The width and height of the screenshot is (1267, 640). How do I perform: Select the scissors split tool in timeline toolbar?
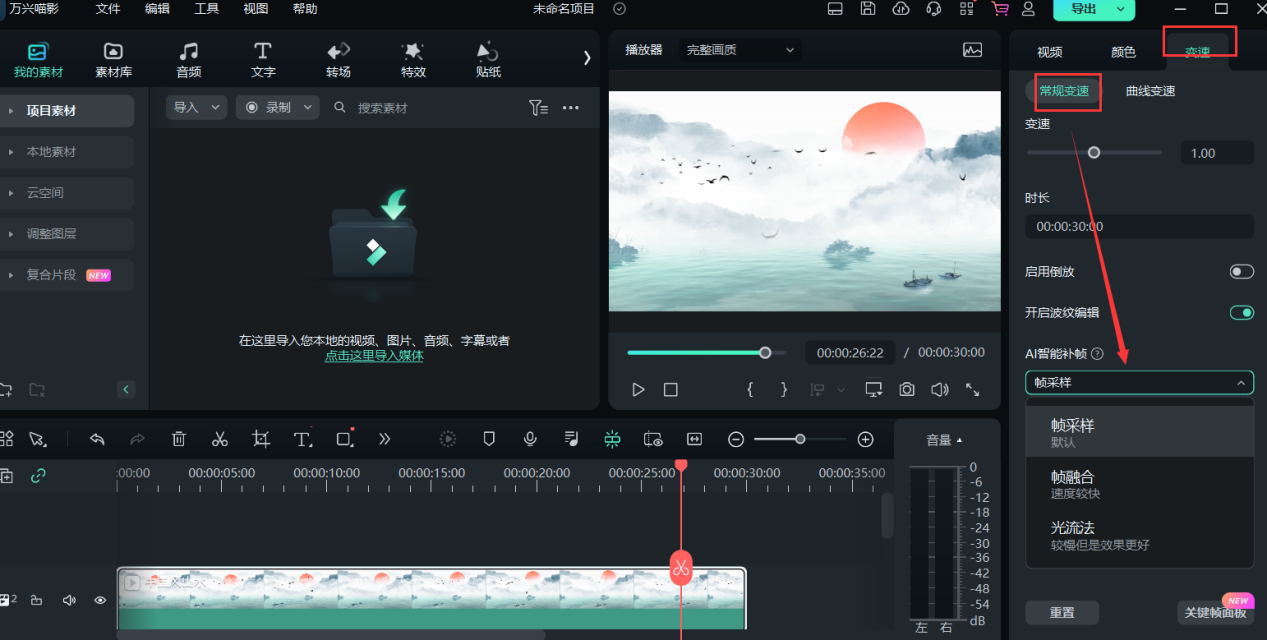point(220,438)
